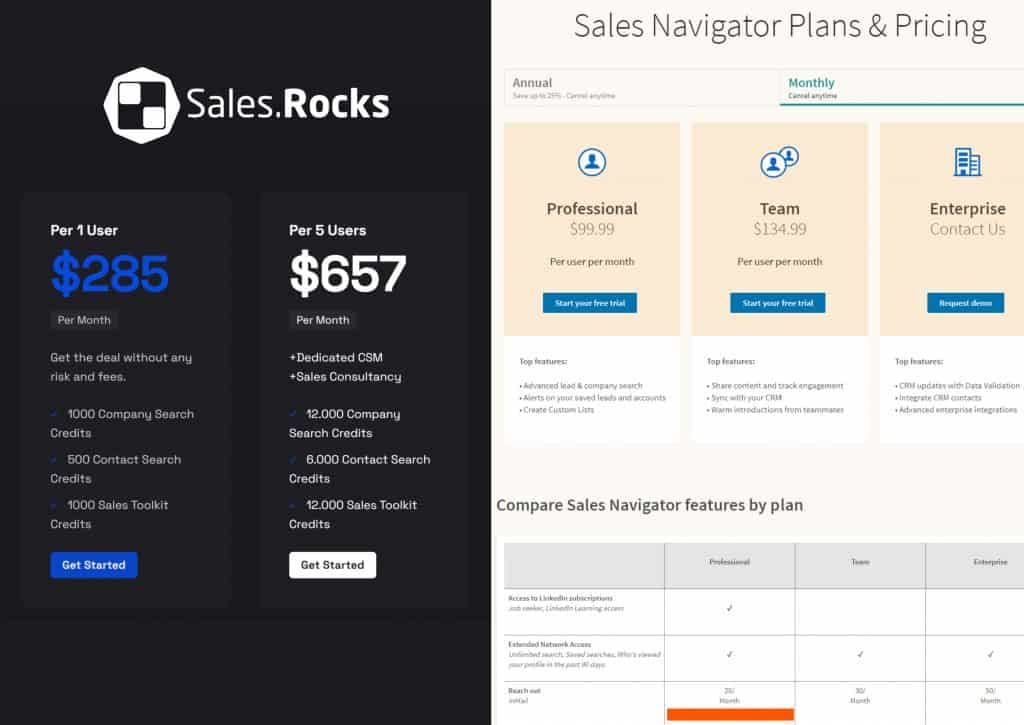Select the Professional column header in comparison table
This screenshot has width=1024, height=725.
[x=729, y=563]
